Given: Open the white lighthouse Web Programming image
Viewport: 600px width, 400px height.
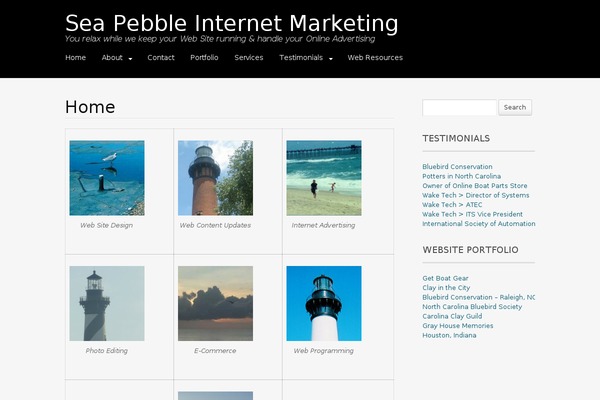Looking at the screenshot, I should click(x=324, y=303).
